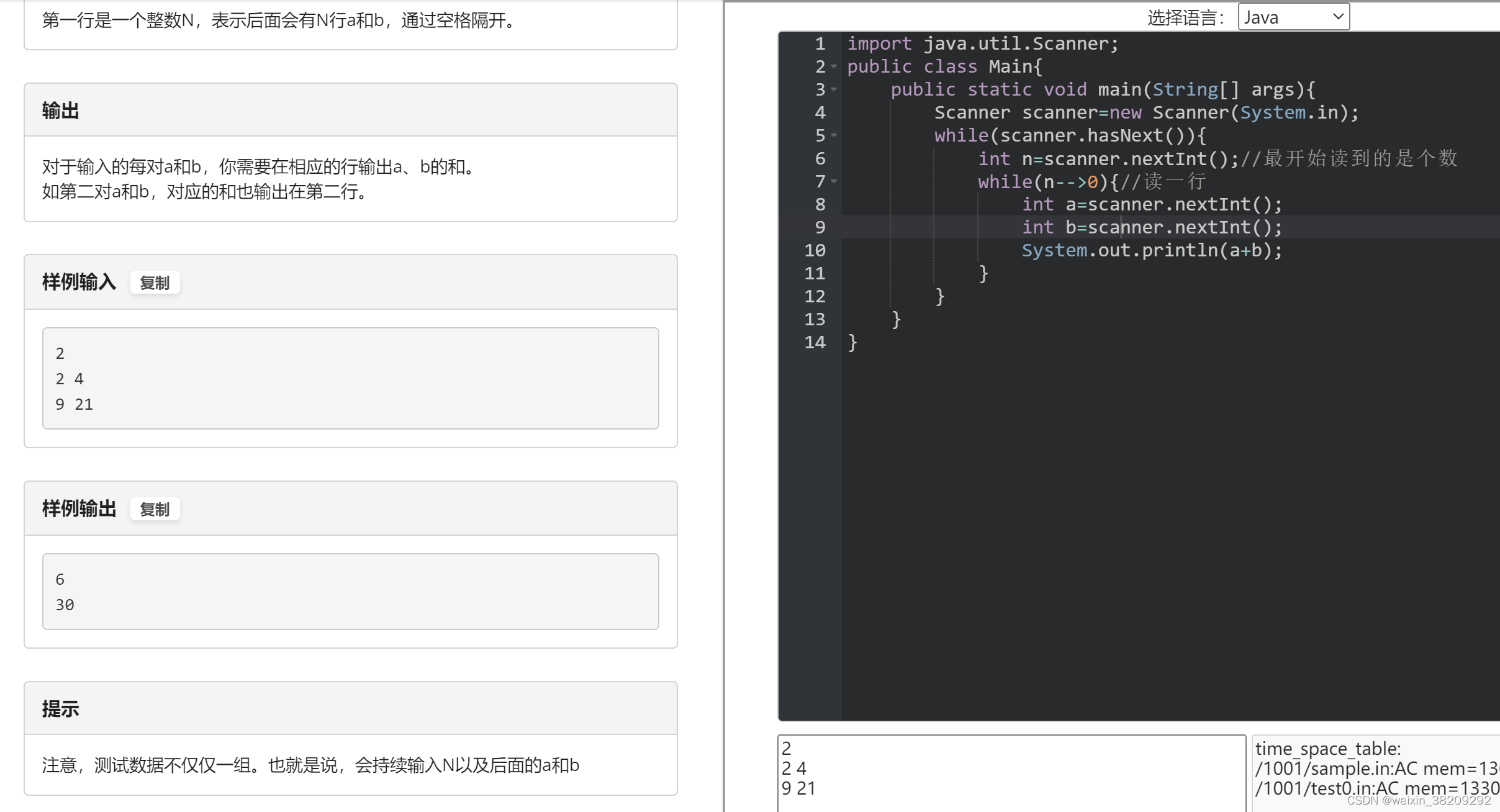This screenshot has width=1500, height=812.
Task: Click the 'public static void main' code line
Action: point(1103,89)
